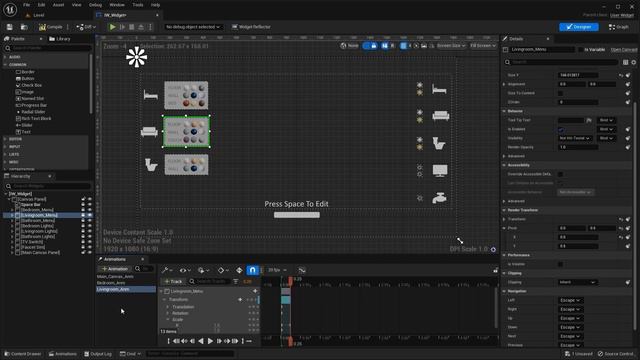
Task: Toggle the Size To Content checkbox
Action: point(560,93)
